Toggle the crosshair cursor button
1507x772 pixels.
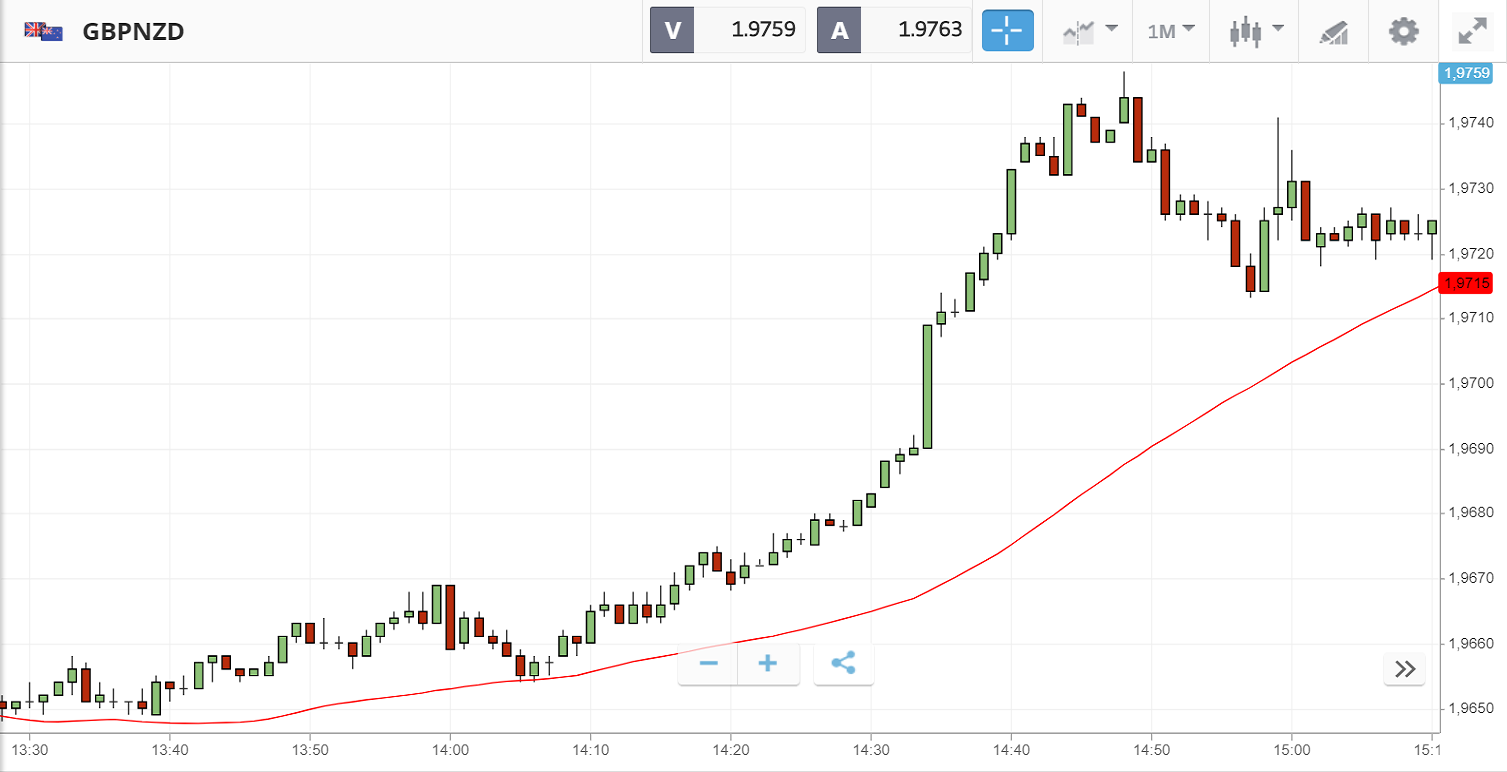1007,31
